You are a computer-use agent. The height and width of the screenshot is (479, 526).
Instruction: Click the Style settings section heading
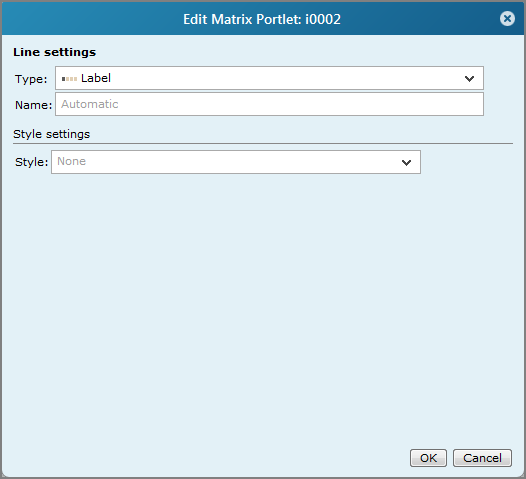coord(51,134)
